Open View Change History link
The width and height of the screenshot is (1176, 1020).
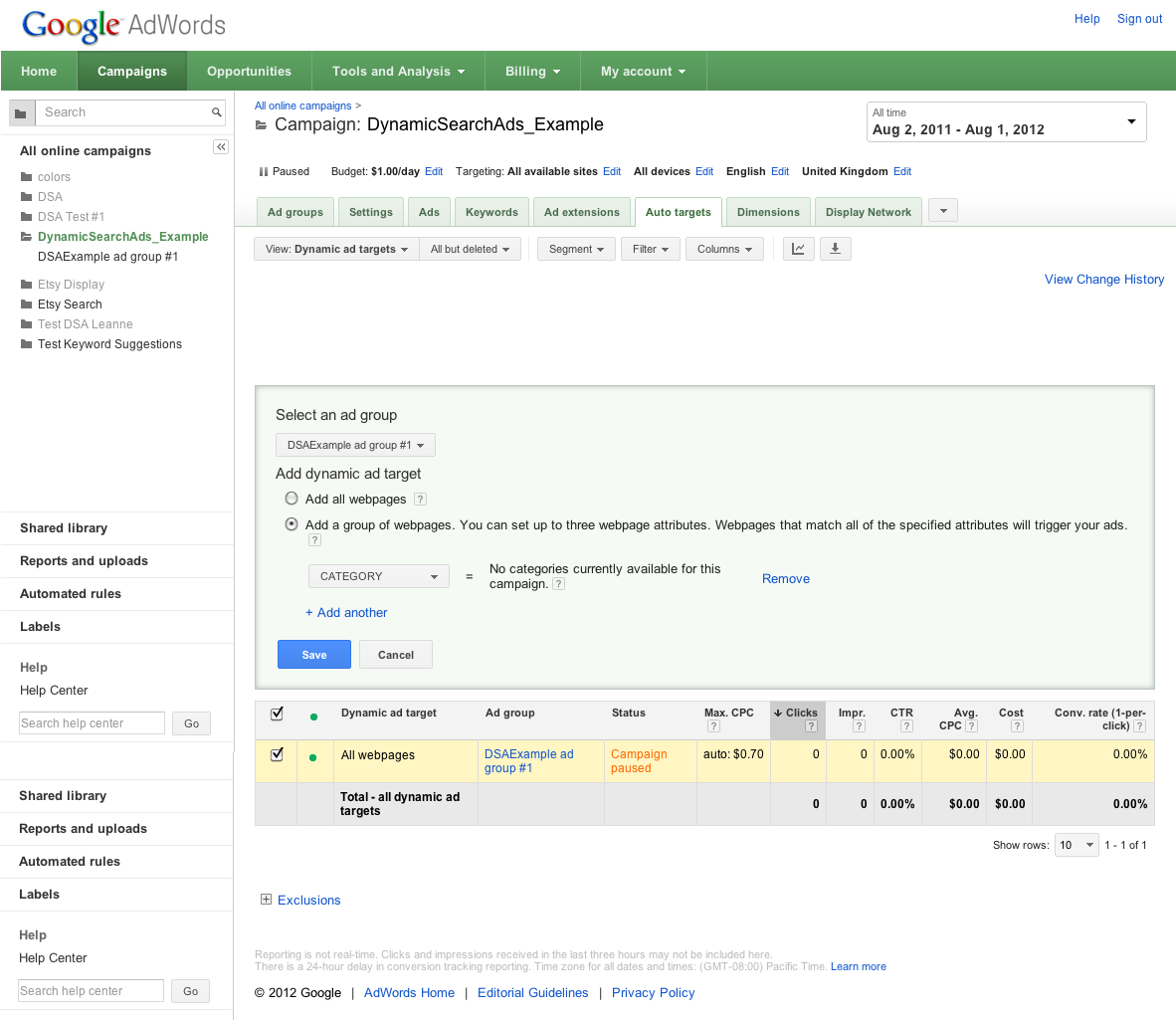[x=1104, y=280]
